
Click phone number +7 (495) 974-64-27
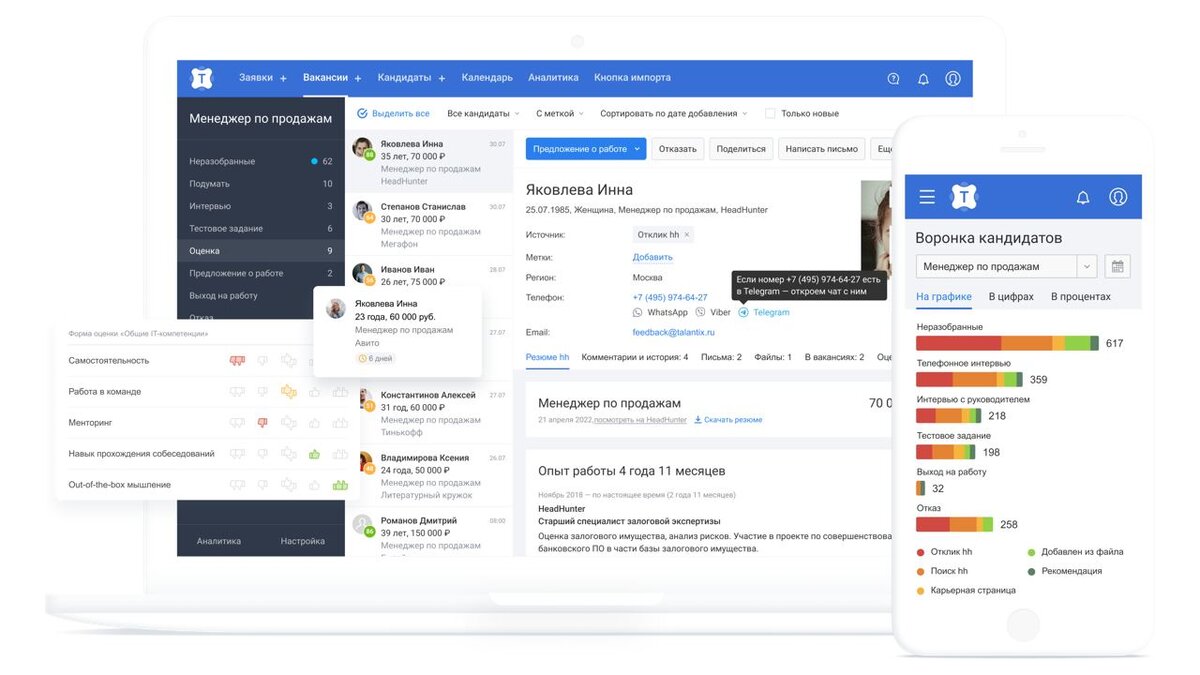tap(670, 298)
